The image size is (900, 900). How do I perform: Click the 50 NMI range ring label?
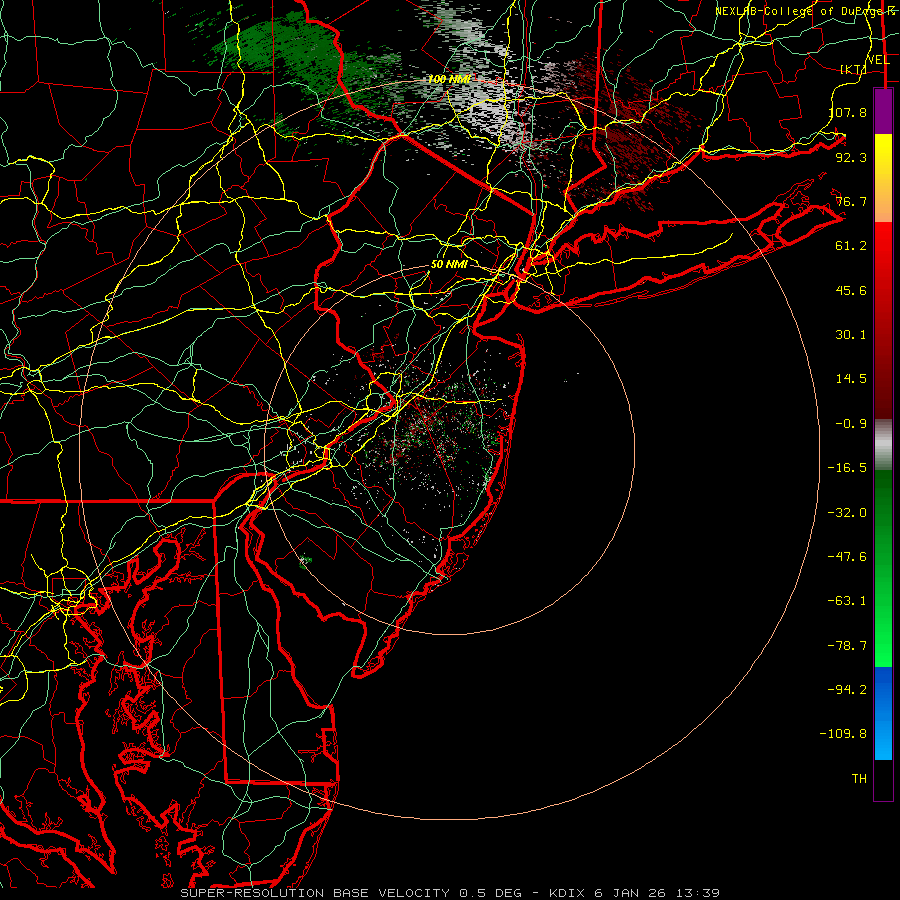coord(449,264)
